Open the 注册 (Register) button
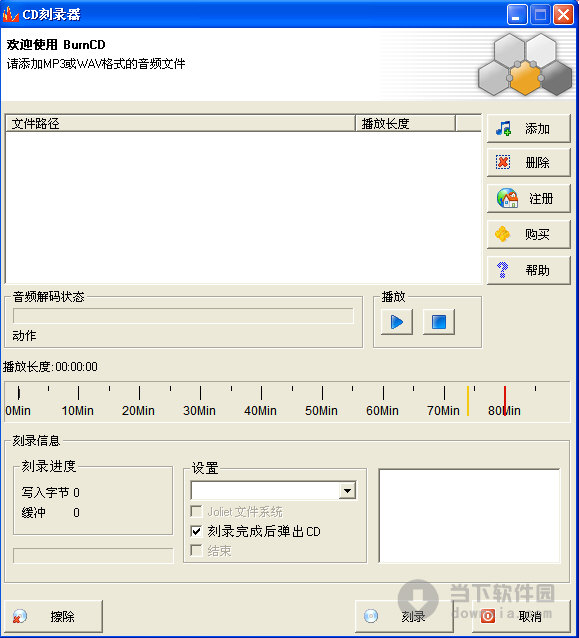 529,198
